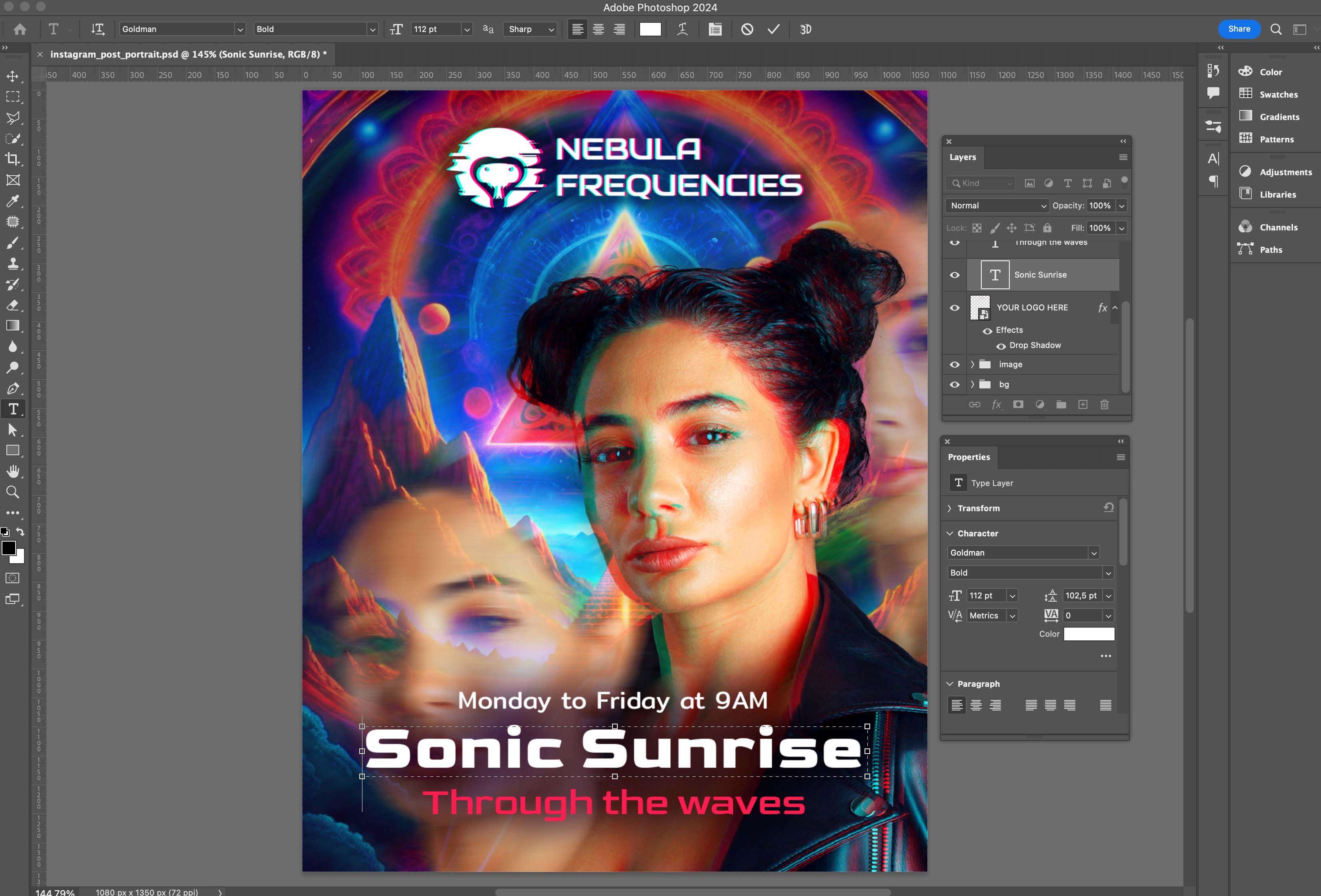Hide the Sonic Sunrise layer
The height and width of the screenshot is (896, 1321).
[x=955, y=275]
